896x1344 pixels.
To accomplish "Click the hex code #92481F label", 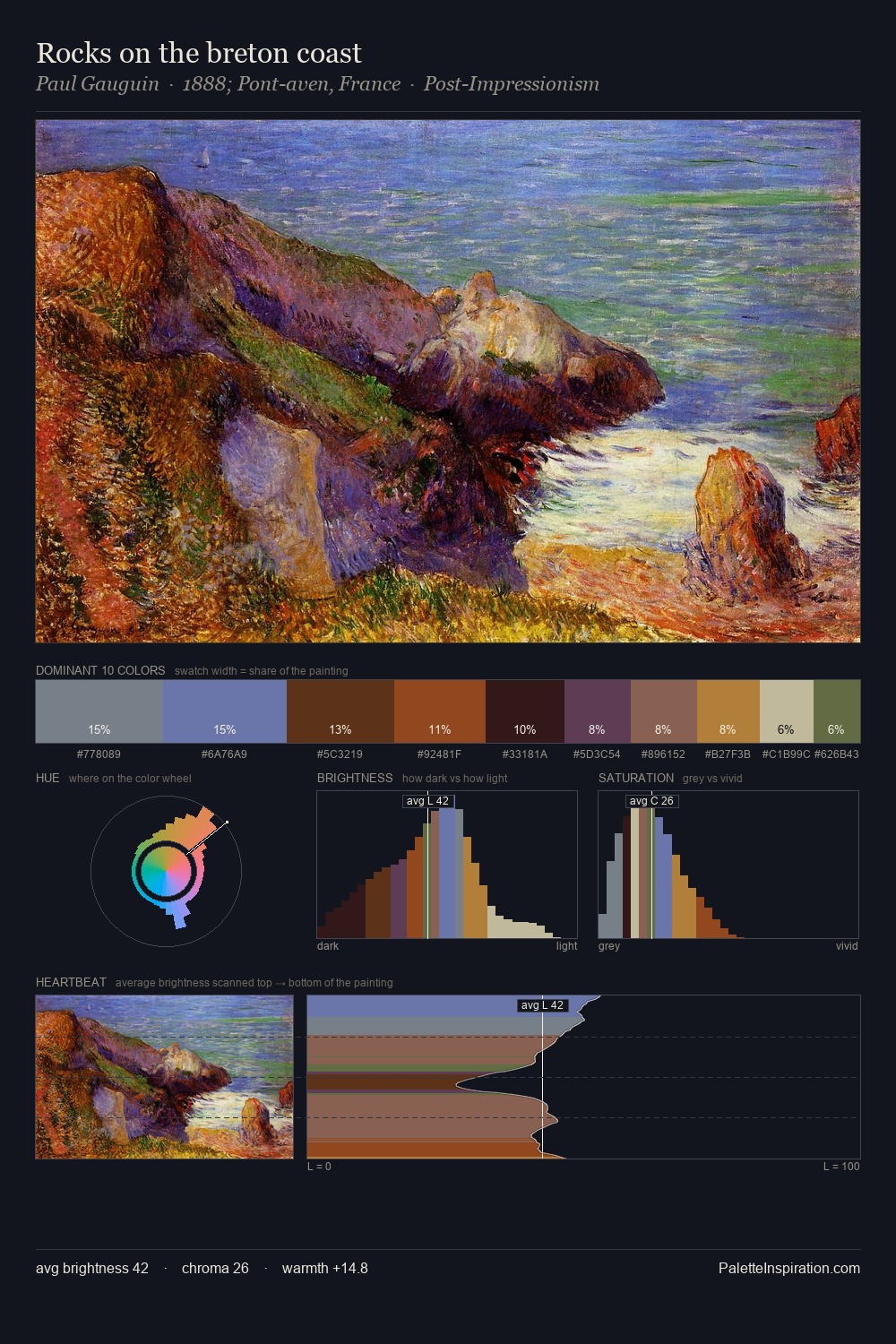I will (x=439, y=754).
